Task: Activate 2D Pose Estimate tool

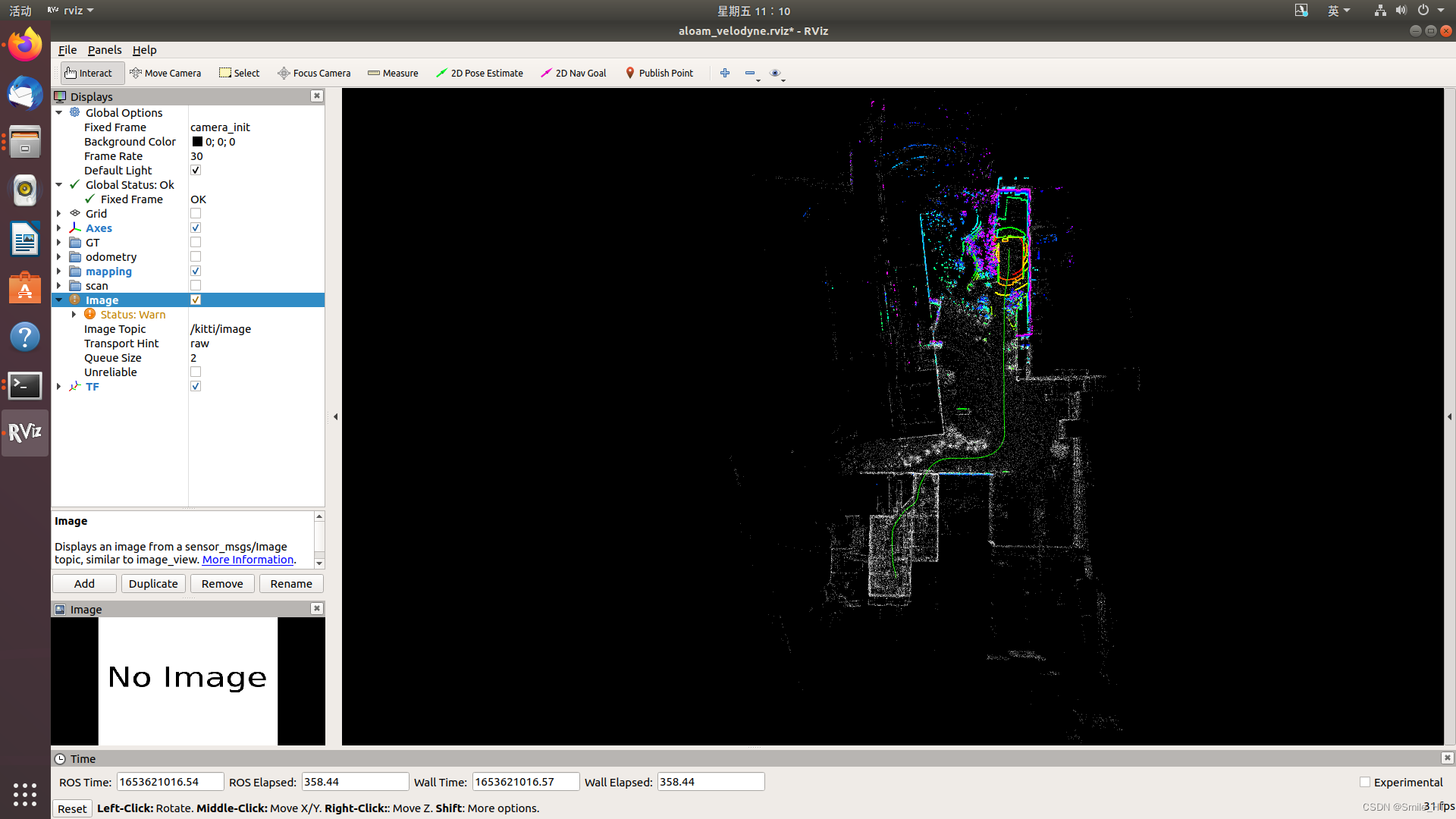Action: (x=479, y=74)
